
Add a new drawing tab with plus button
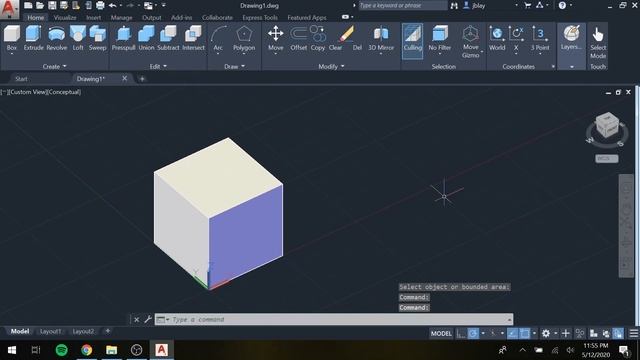coord(142,79)
